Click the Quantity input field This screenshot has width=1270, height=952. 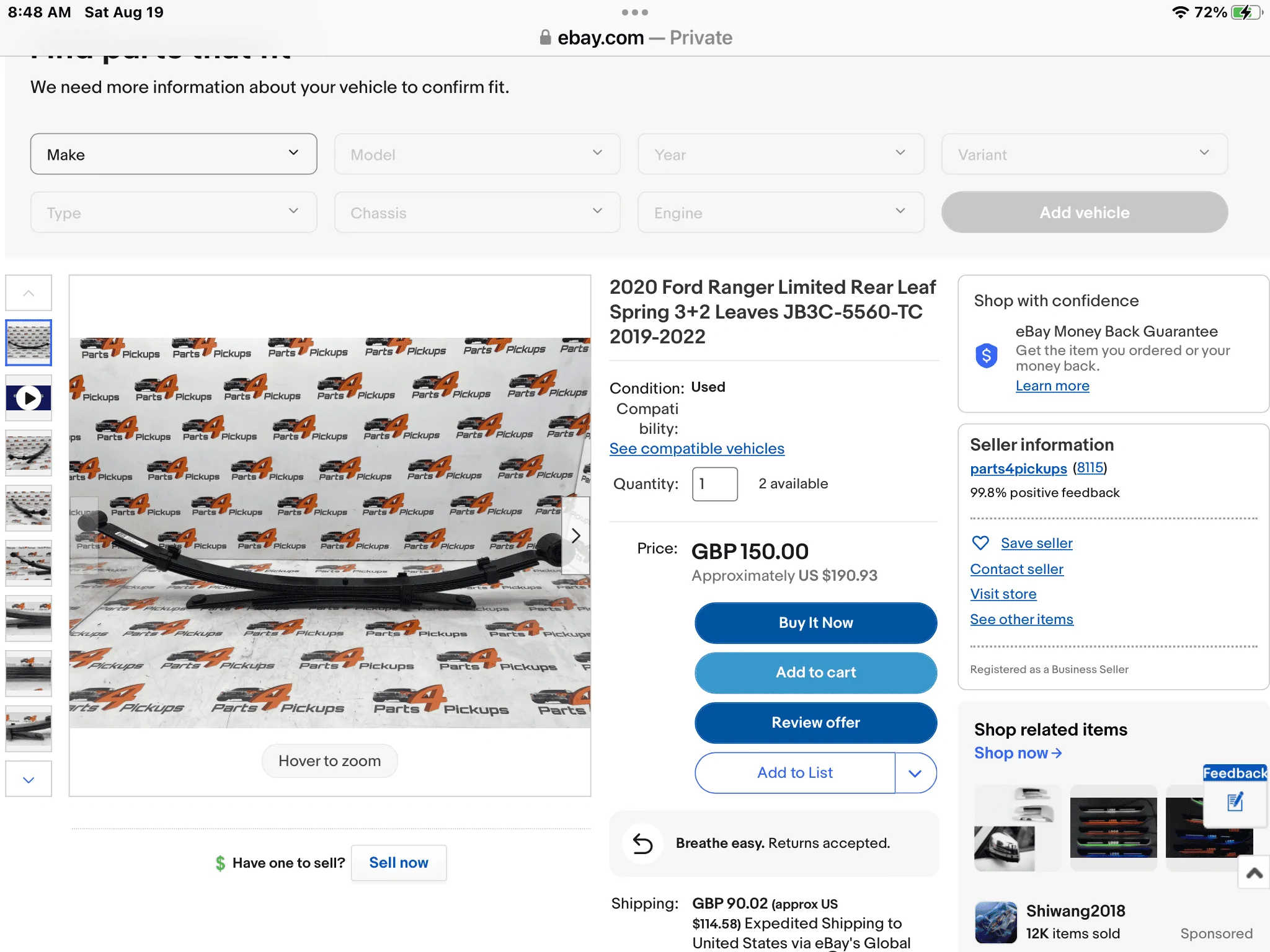point(714,484)
